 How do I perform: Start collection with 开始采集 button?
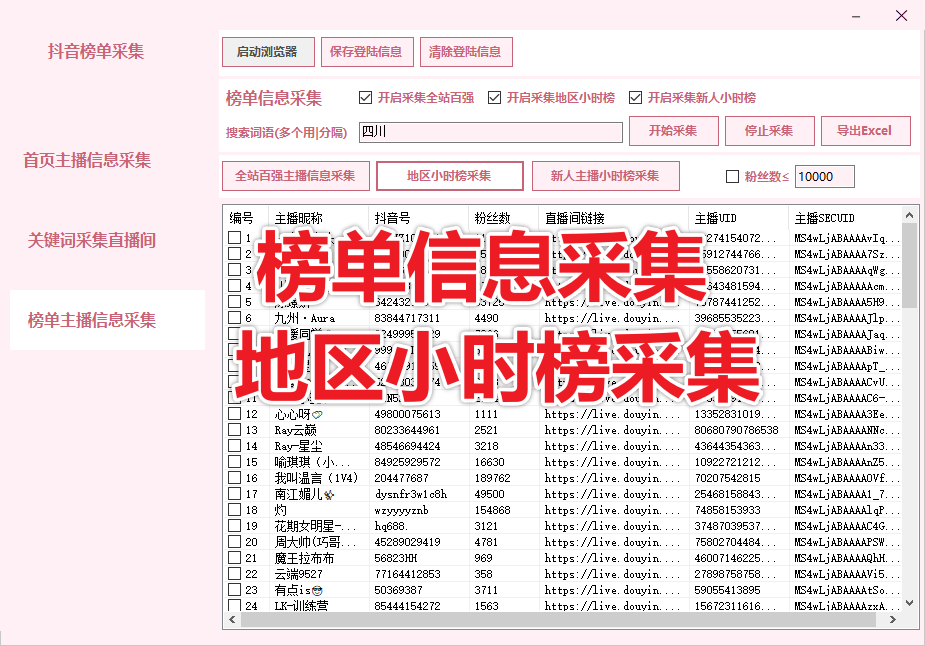click(674, 131)
